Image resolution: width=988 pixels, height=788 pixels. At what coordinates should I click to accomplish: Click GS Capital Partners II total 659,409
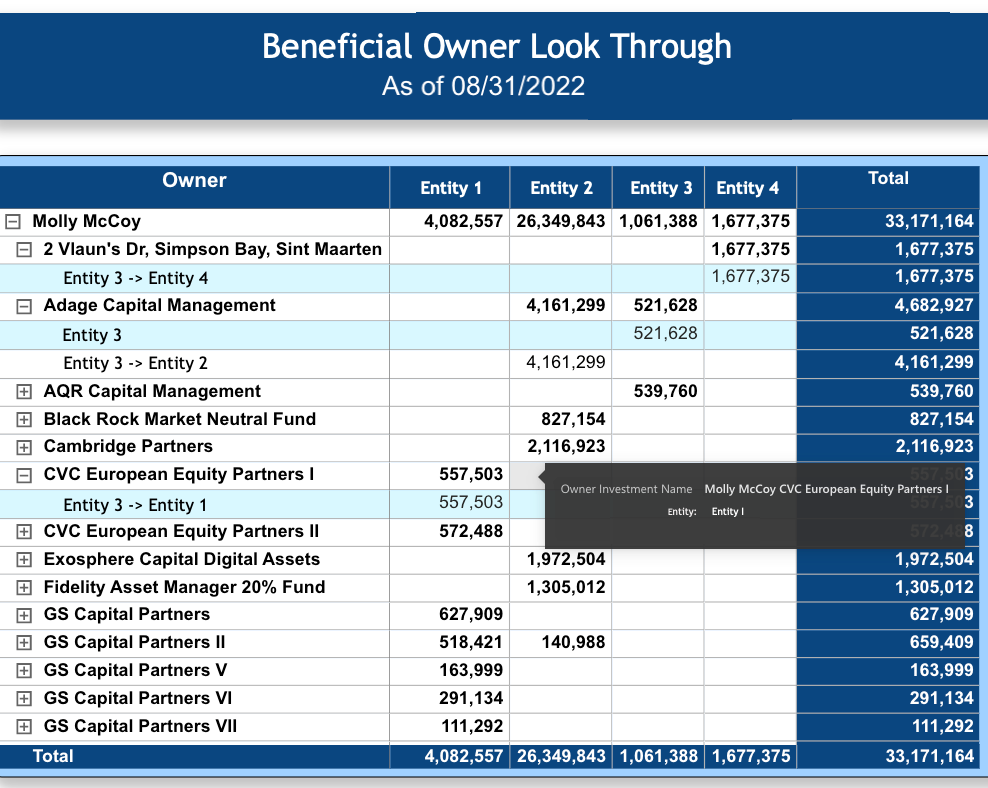click(x=942, y=642)
